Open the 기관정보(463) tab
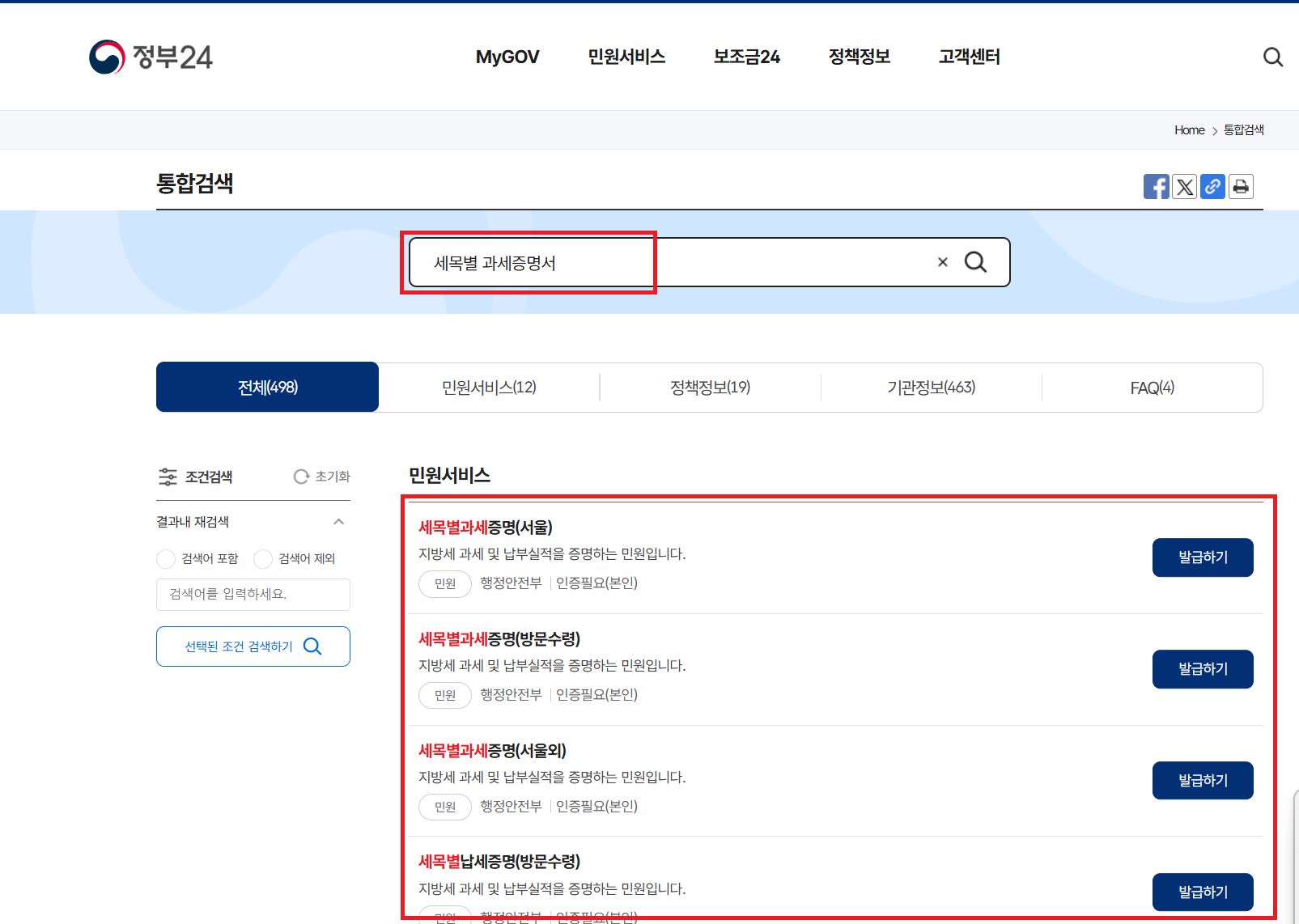This screenshot has height=924, width=1299. [931, 387]
